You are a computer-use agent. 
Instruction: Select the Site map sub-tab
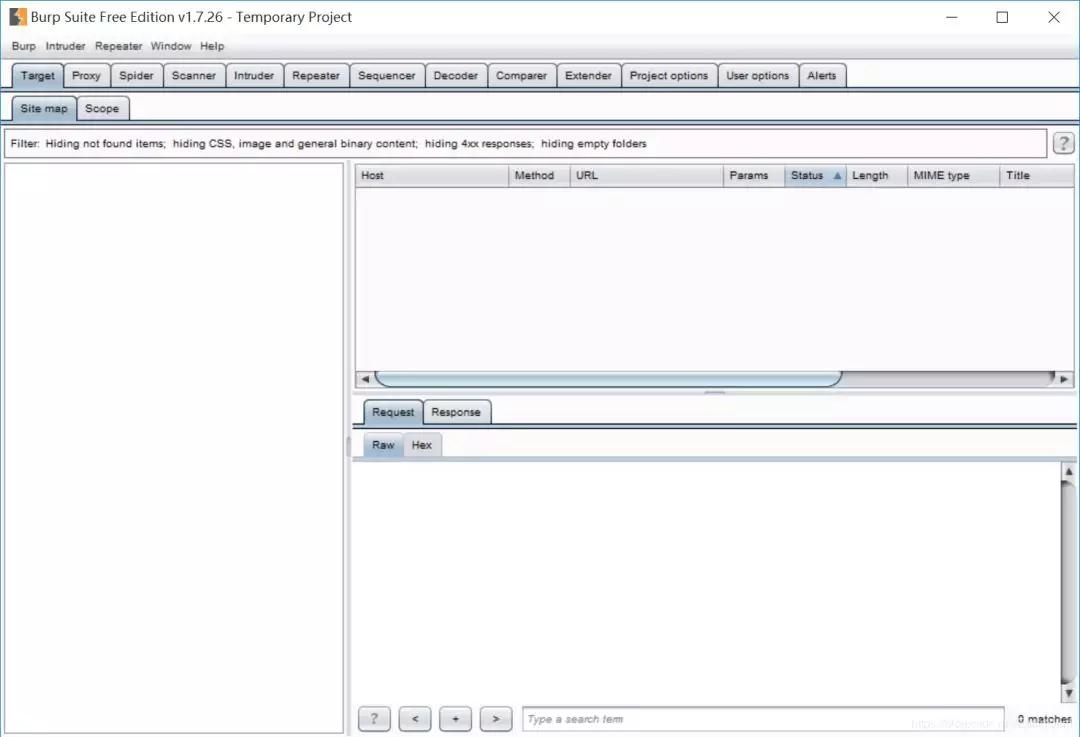tap(44, 108)
